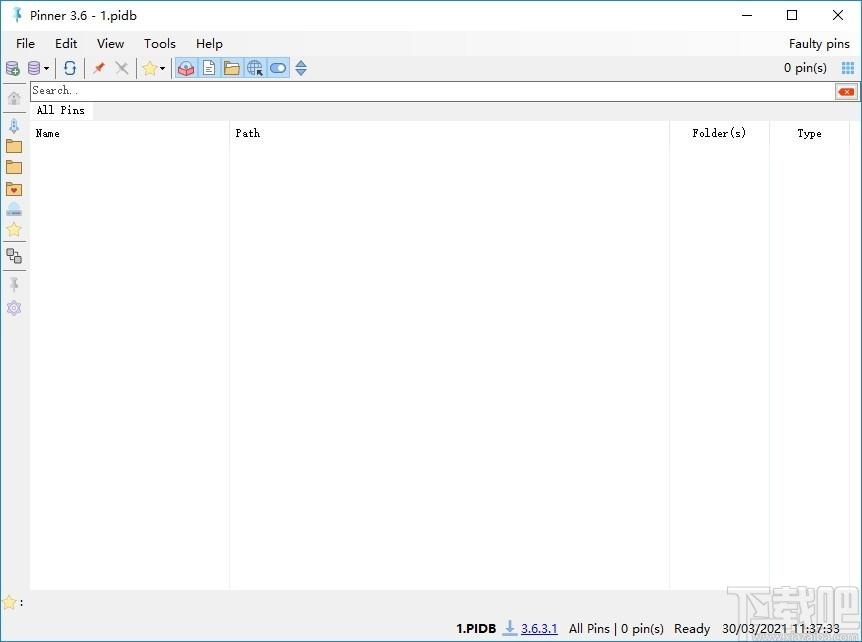Click the Faulty pins button
The width and height of the screenshot is (862, 642).
pos(819,44)
